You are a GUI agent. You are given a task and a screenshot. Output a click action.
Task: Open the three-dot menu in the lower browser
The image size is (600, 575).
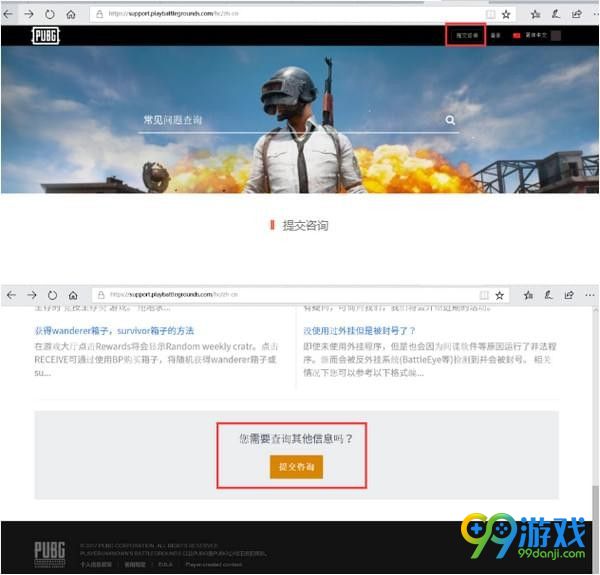tap(590, 295)
